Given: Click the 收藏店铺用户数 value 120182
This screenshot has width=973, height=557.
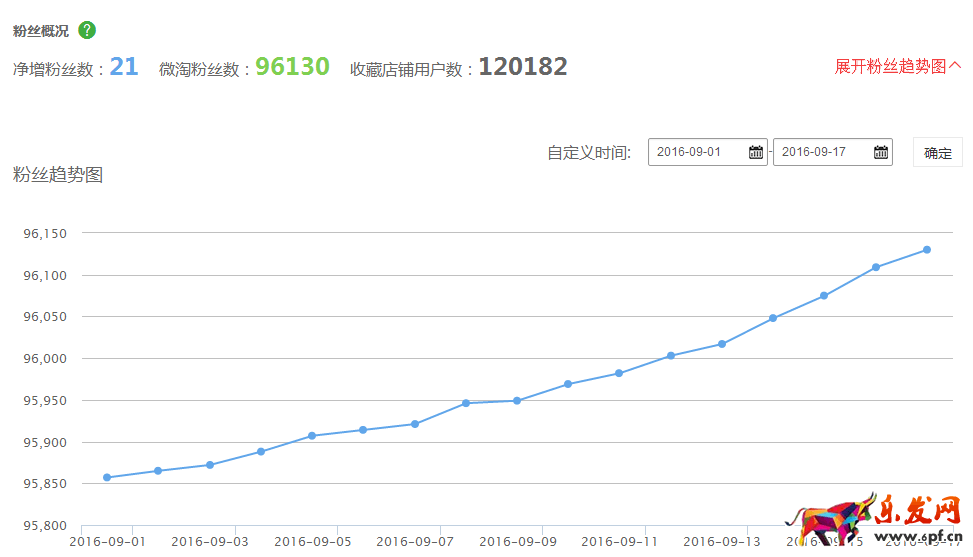Looking at the screenshot, I should coord(522,67).
